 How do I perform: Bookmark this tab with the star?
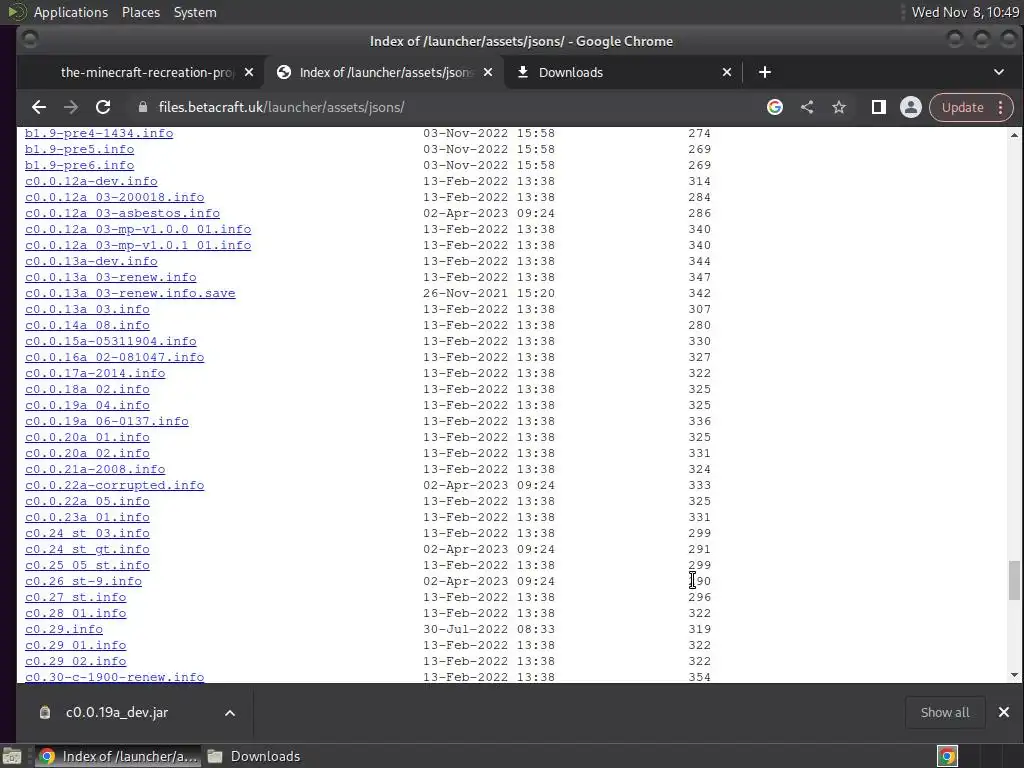(839, 107)
